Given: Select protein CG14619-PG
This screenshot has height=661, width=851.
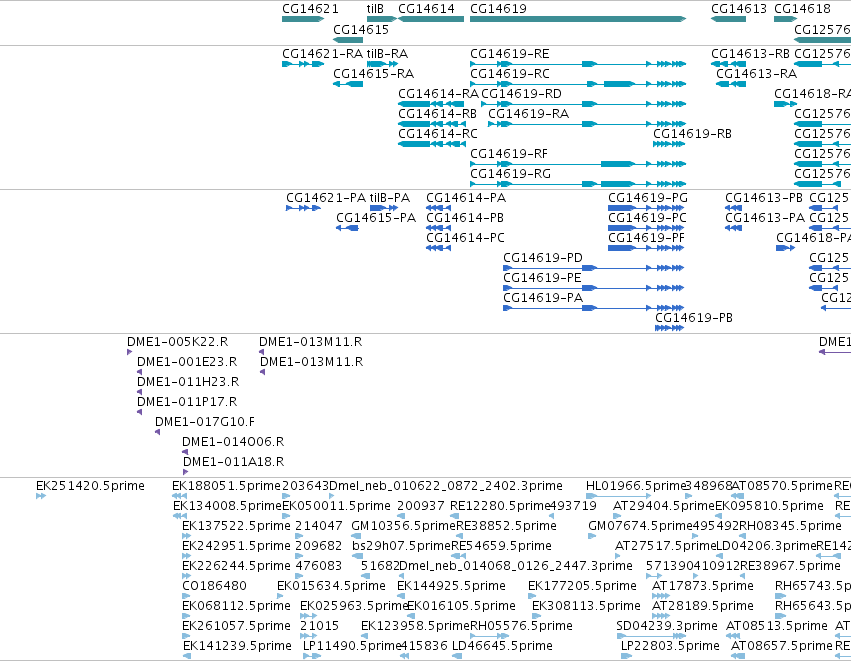Looking at the screenshot, I should pyautogui.click(x=646, y=208).
